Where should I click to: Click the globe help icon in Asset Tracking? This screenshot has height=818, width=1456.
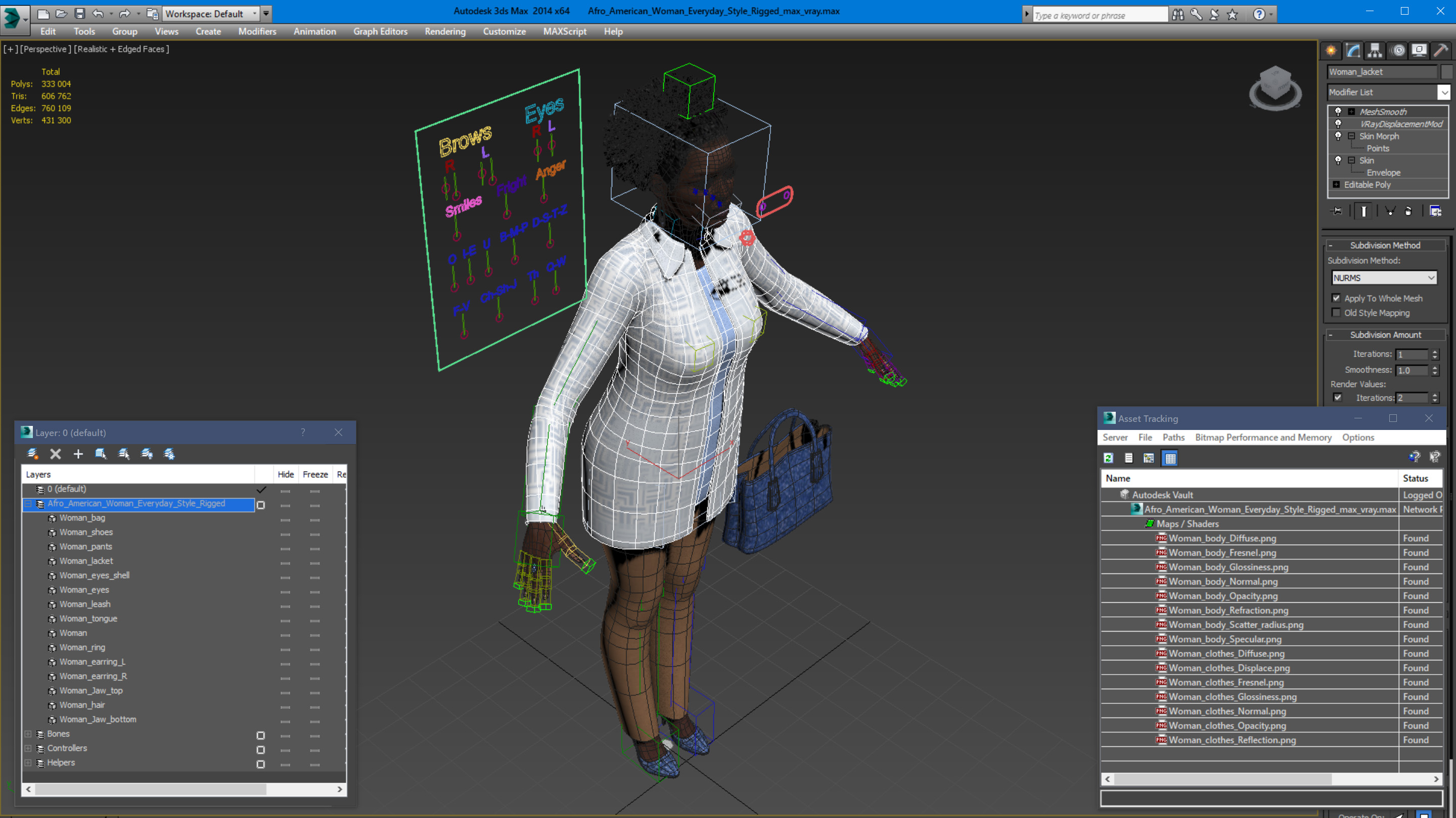1414,457
